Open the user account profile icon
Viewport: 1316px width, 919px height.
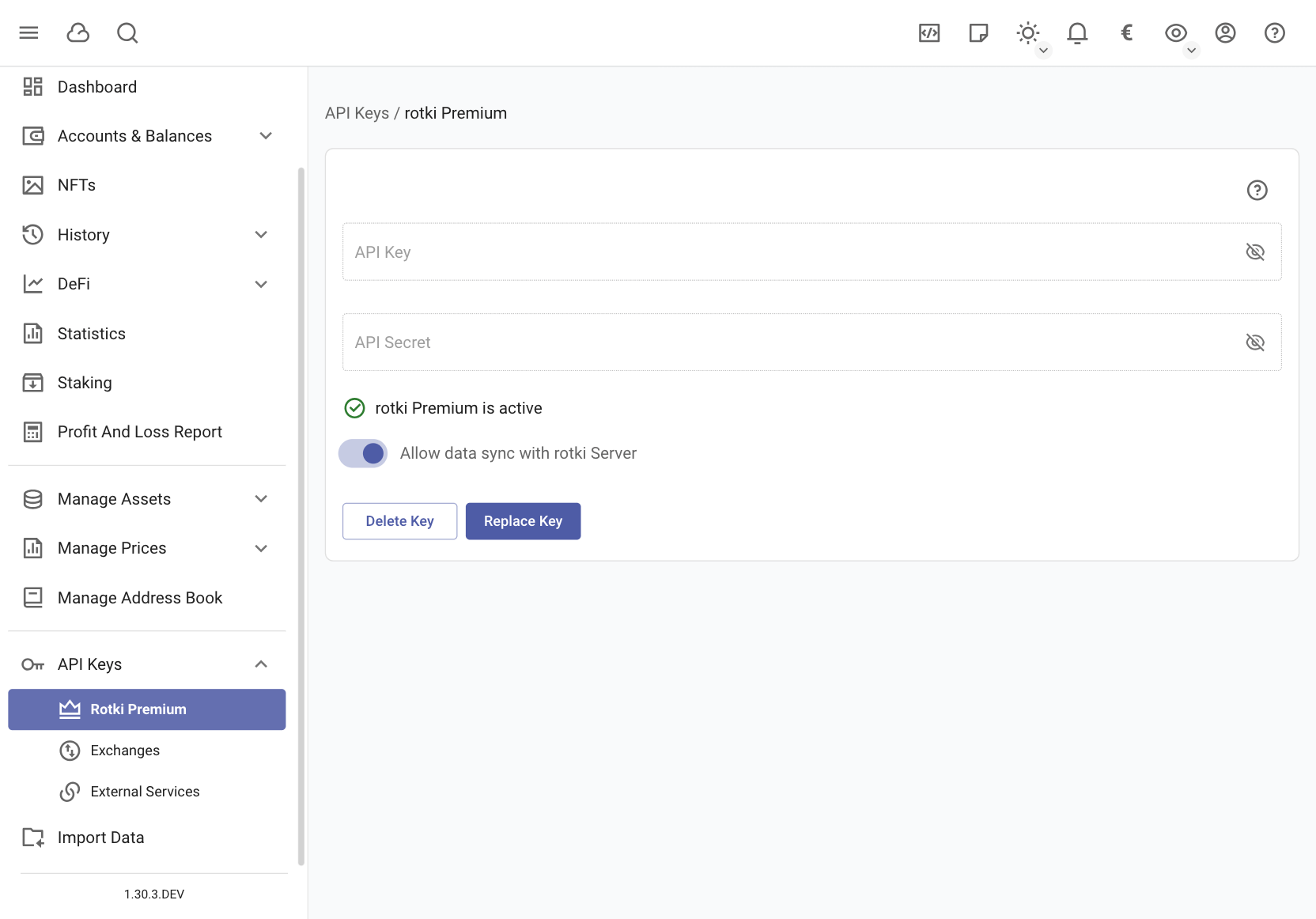point(1225,32)
